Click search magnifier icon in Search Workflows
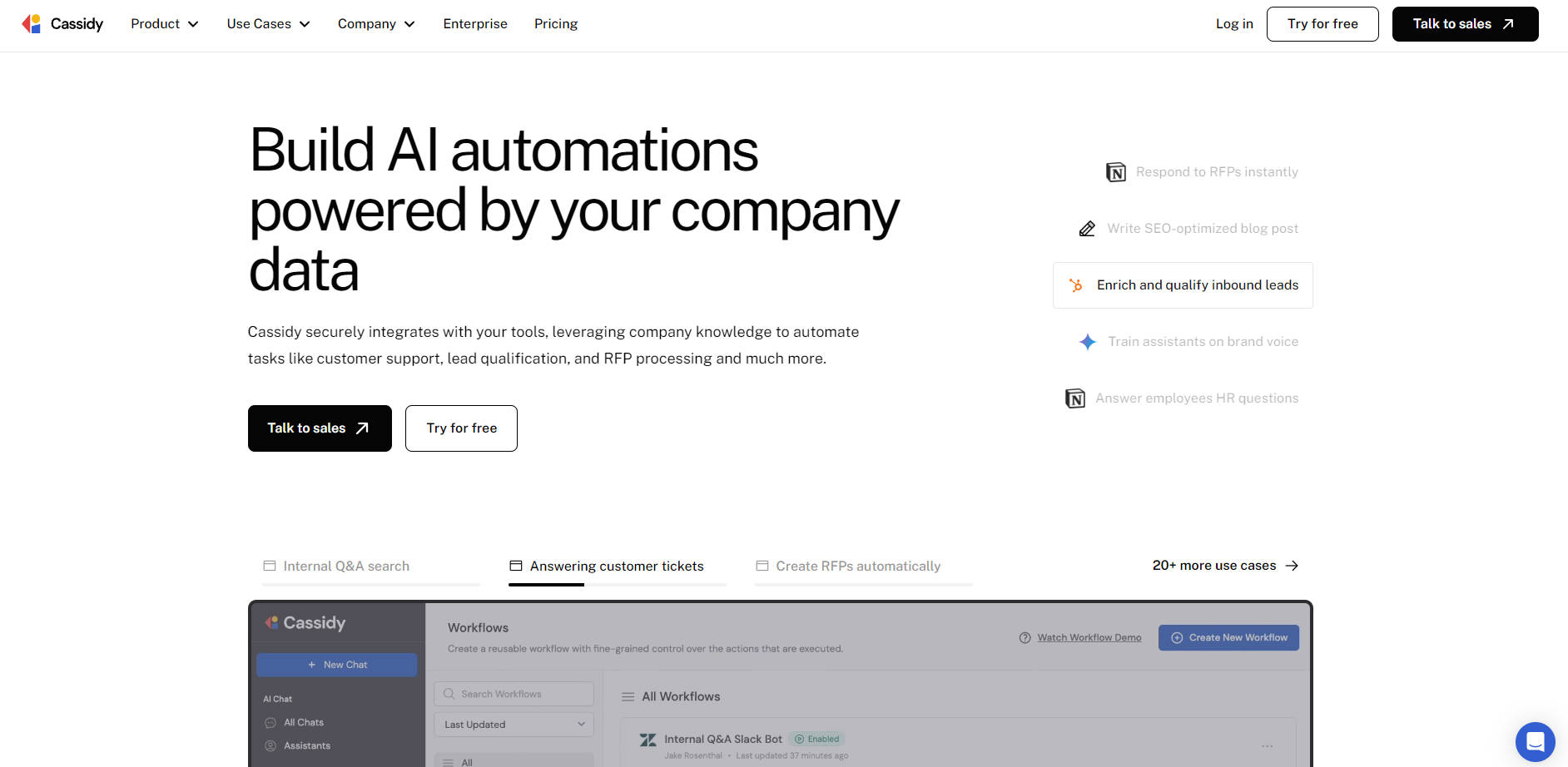Viewport: 1568px width, 767px height. pos(449,694)
